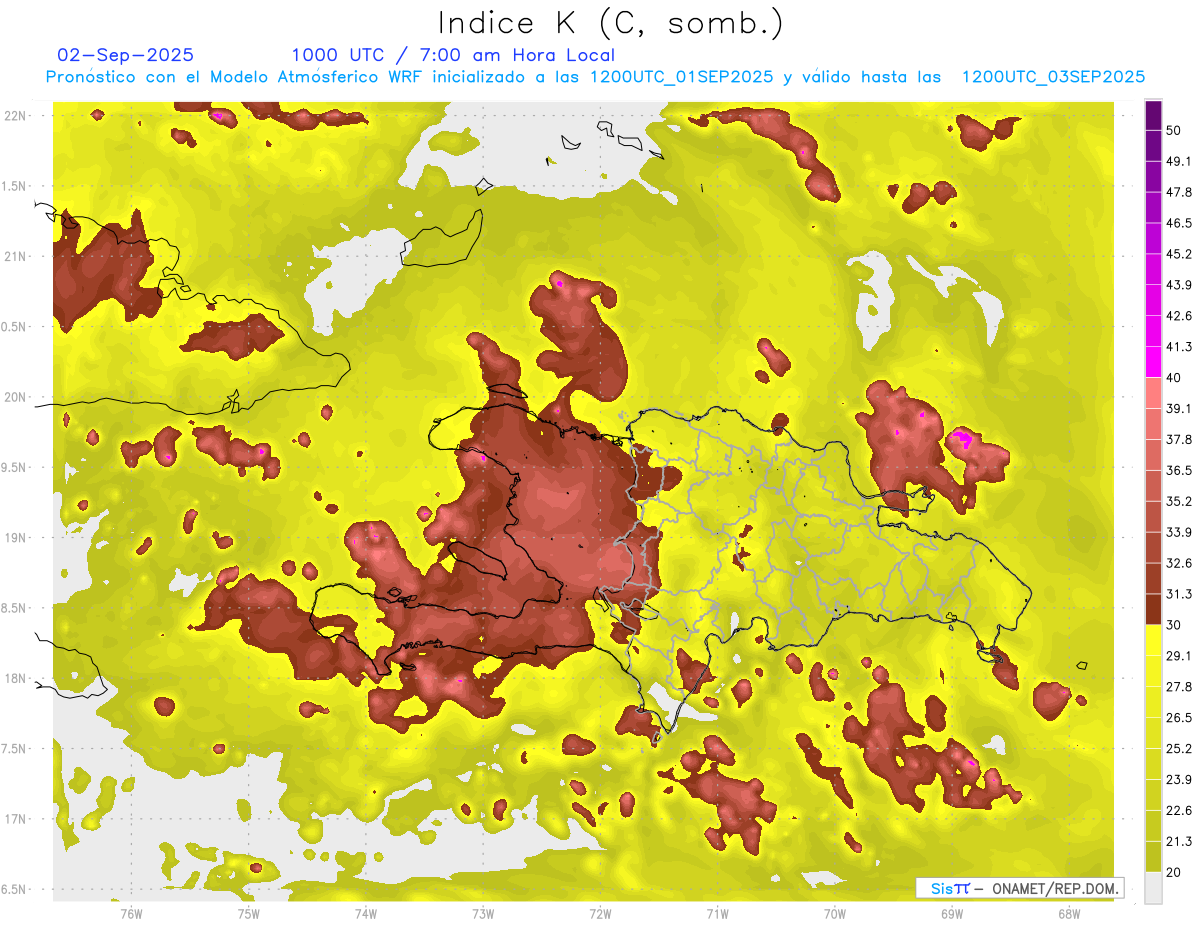
Task: Click the "36.5" value on the color scale
Action: tap(1180, 470)
